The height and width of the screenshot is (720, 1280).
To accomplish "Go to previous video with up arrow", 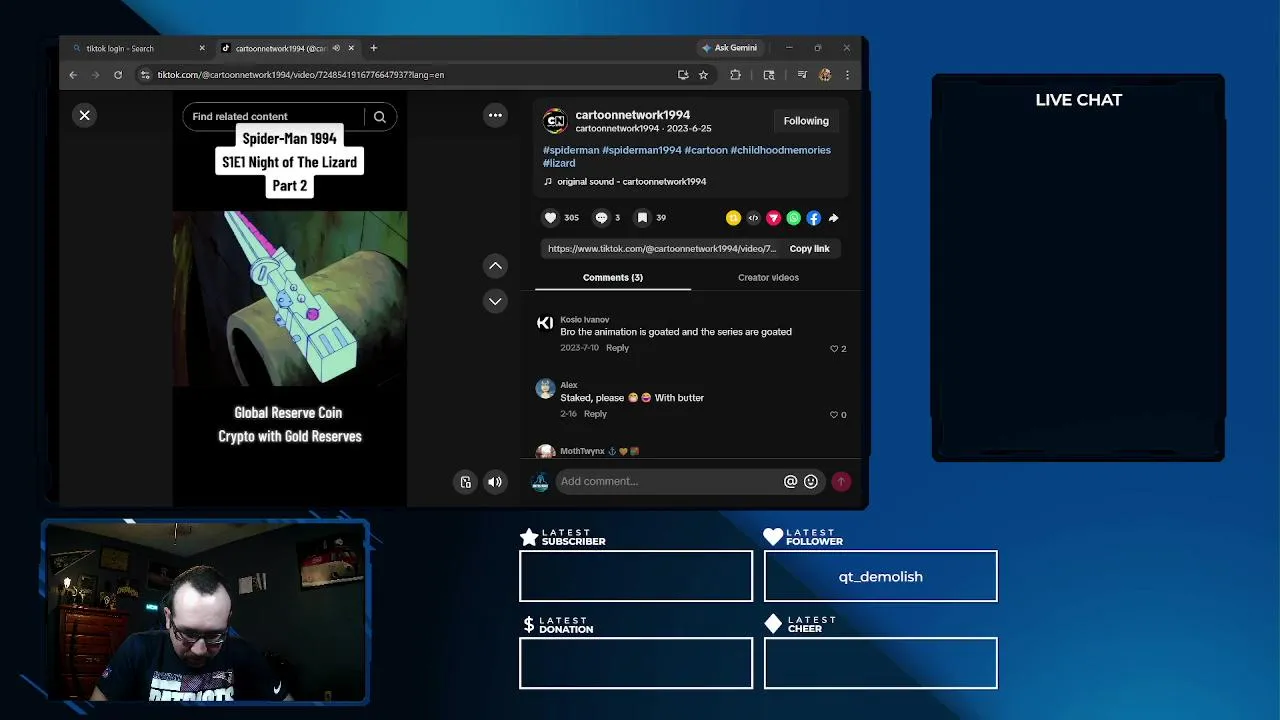I will point(495,266).
